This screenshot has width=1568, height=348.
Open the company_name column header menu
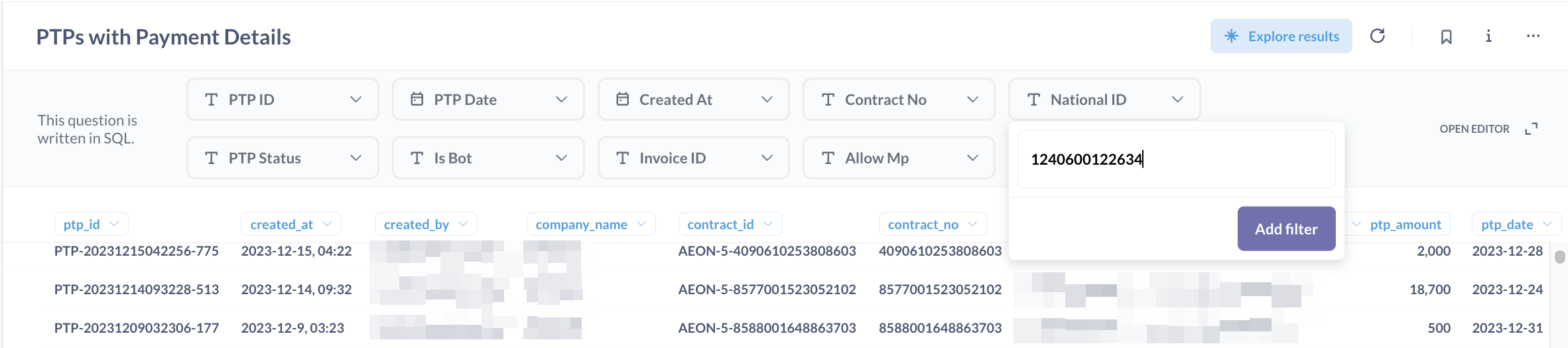click(641, 224)
